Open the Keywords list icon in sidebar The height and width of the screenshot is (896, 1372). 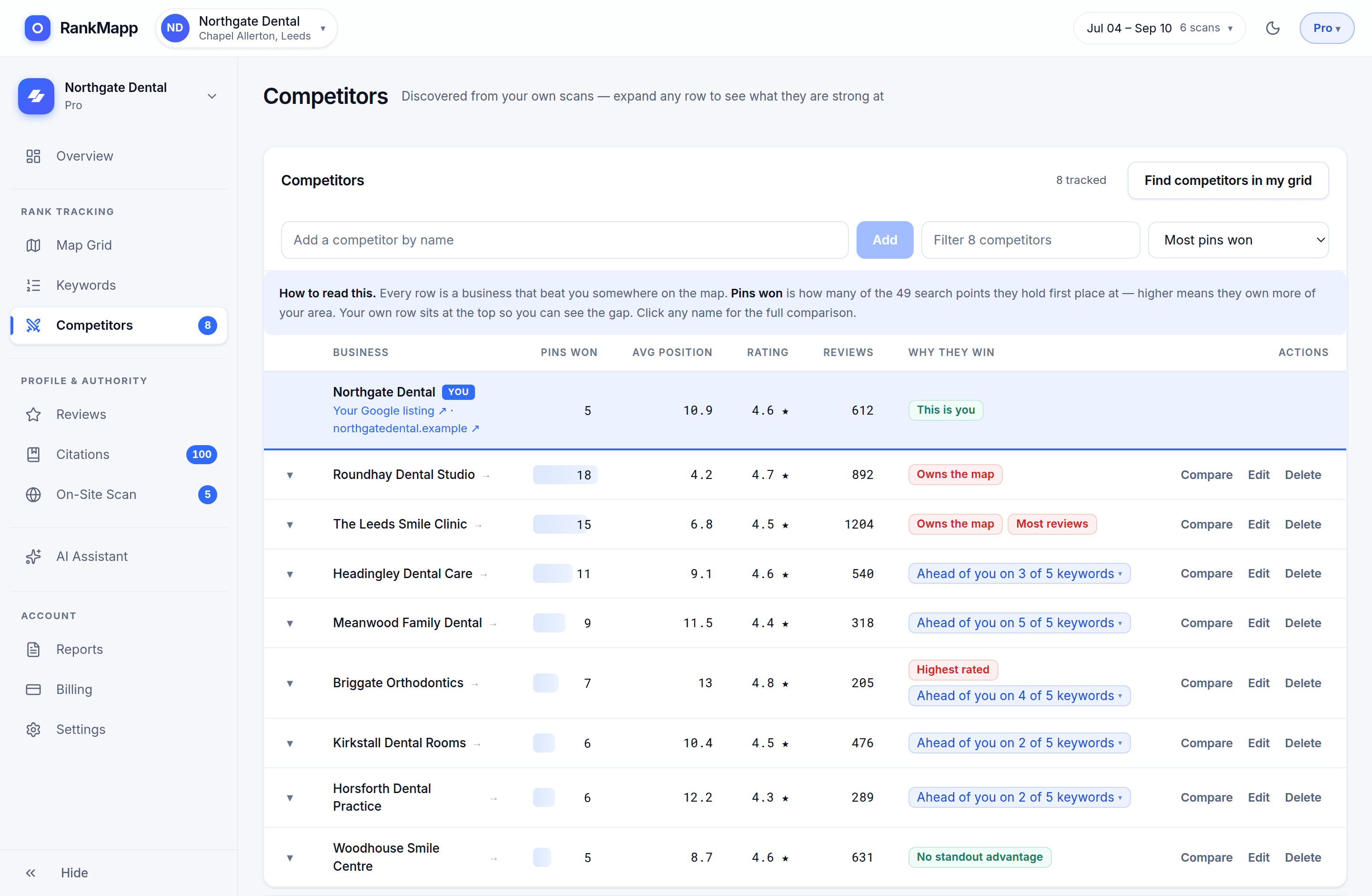[x=33, y=285]
